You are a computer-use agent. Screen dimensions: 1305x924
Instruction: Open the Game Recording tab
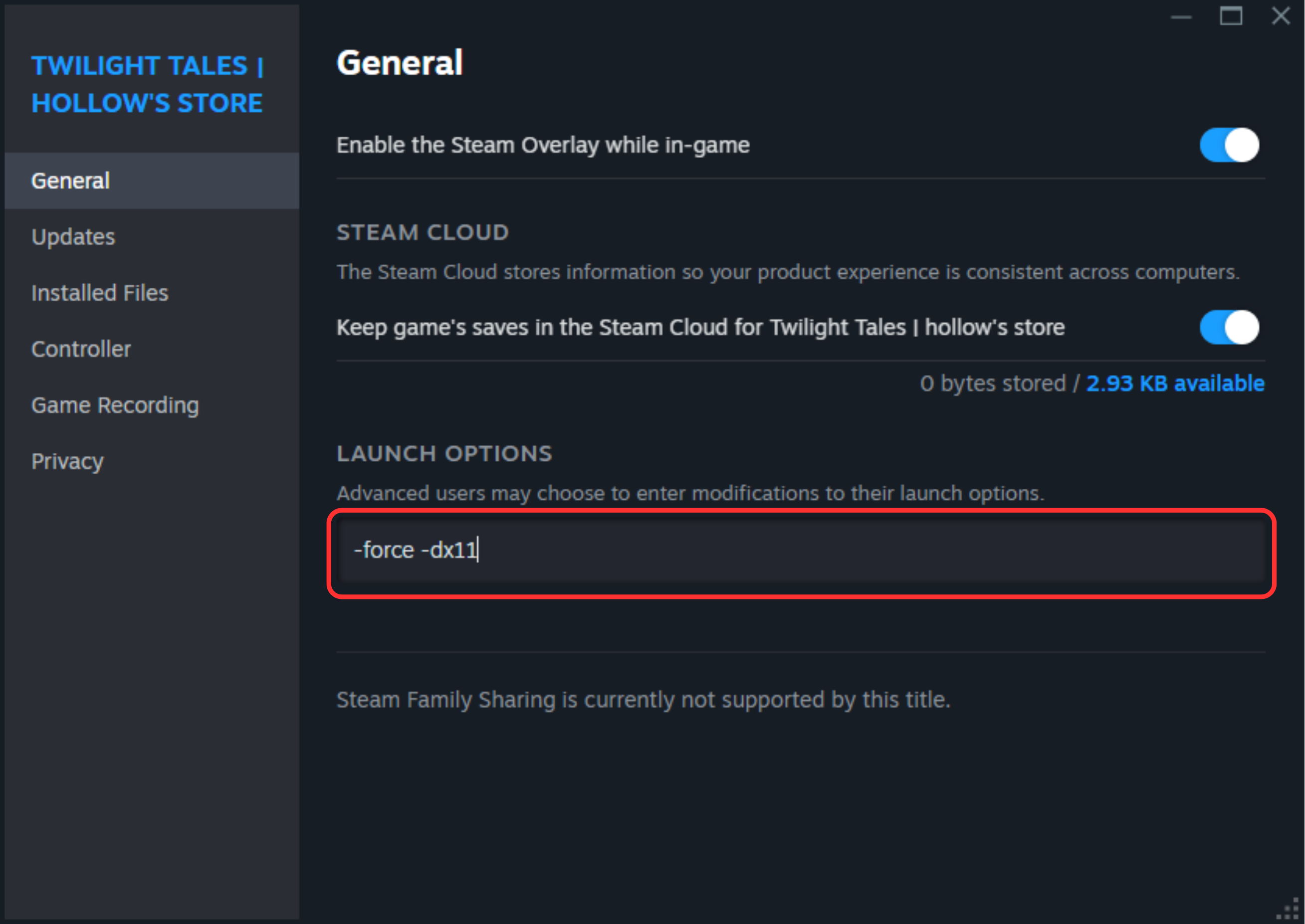[x=116, y=405]
